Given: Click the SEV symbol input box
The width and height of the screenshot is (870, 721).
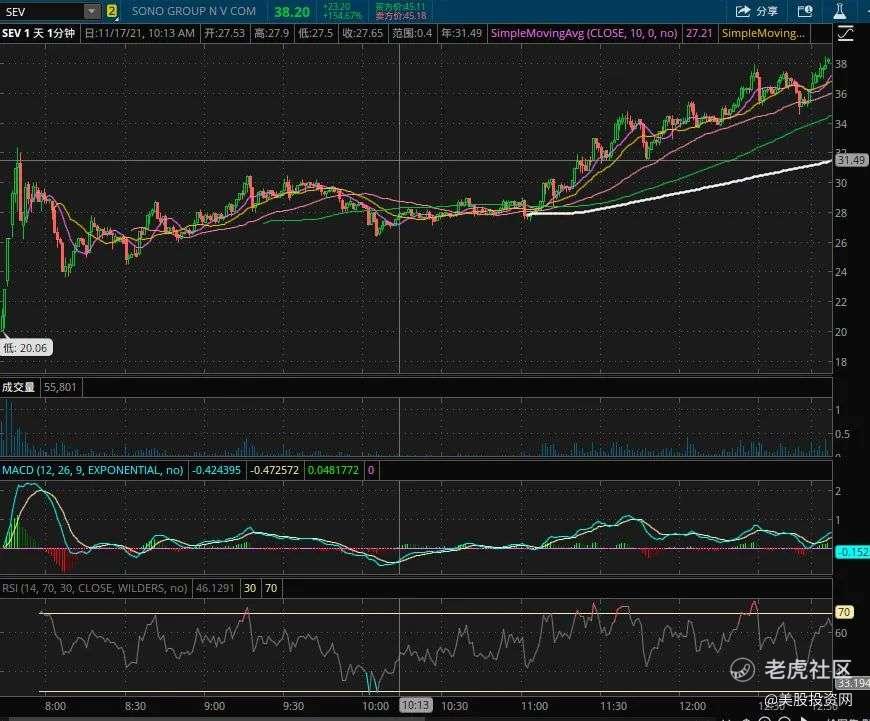Looking at the screenshot, I should coord(43,11).
